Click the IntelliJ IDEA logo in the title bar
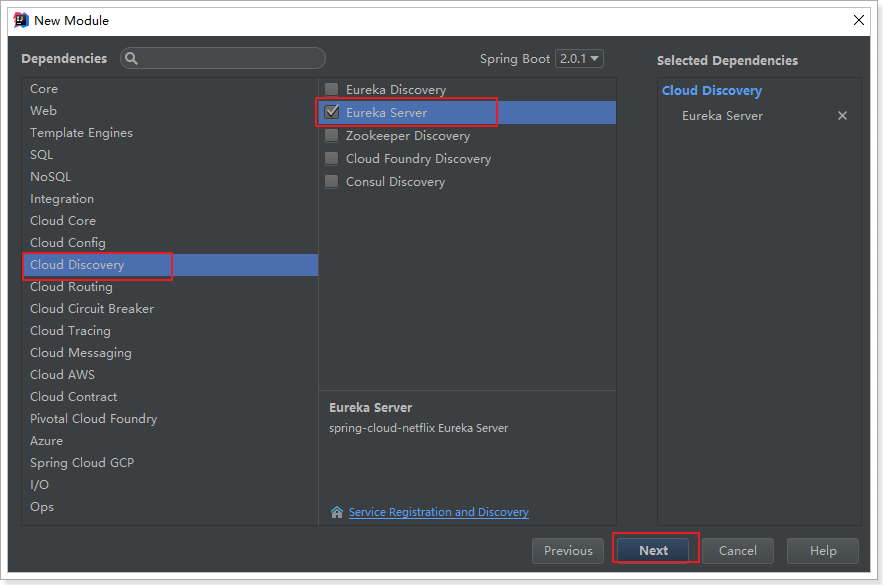This screenshot has height=585, width=883. point(21,20)
